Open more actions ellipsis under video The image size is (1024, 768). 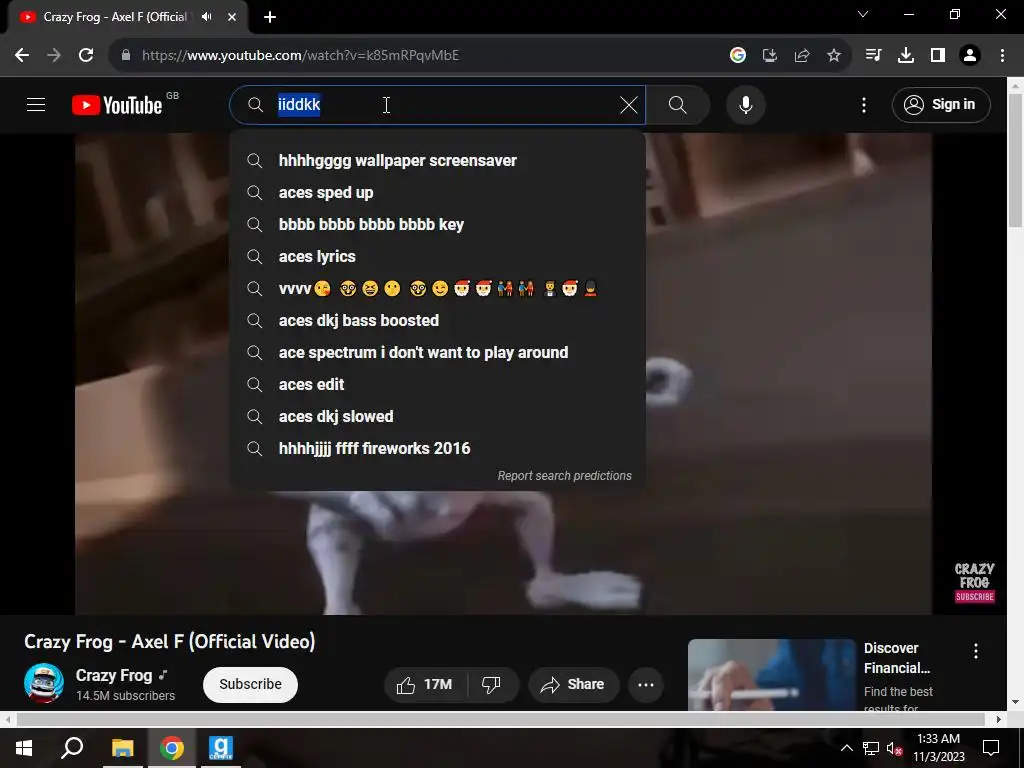click(x=646, y=684)
